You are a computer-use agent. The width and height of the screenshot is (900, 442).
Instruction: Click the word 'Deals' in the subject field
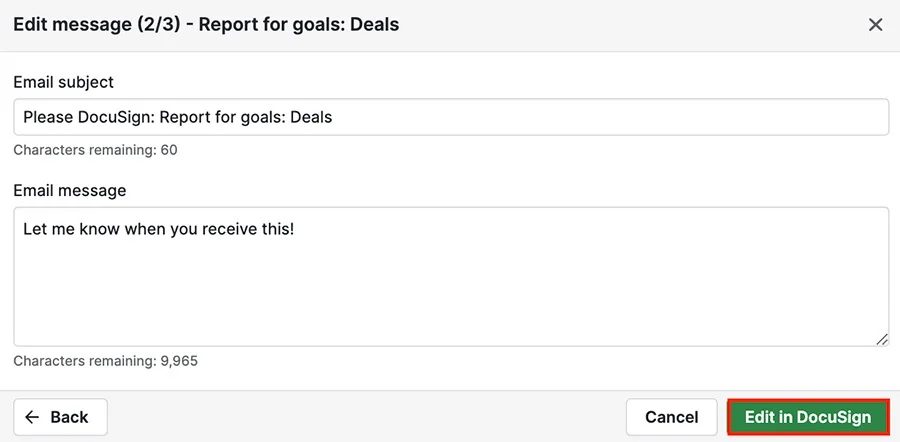(x=311, y=118)
